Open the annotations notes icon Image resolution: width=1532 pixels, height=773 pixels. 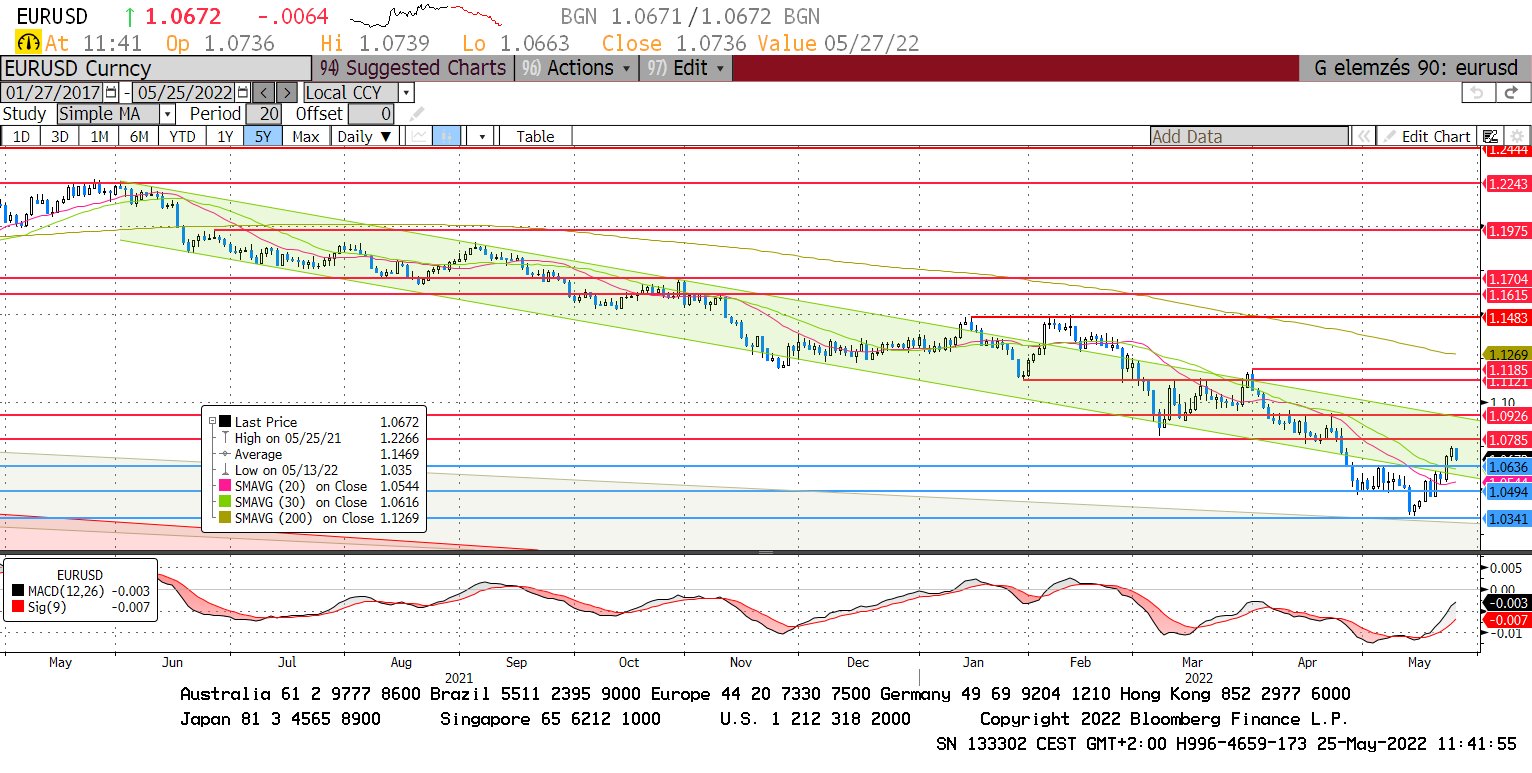click(x=1490, y=136)
